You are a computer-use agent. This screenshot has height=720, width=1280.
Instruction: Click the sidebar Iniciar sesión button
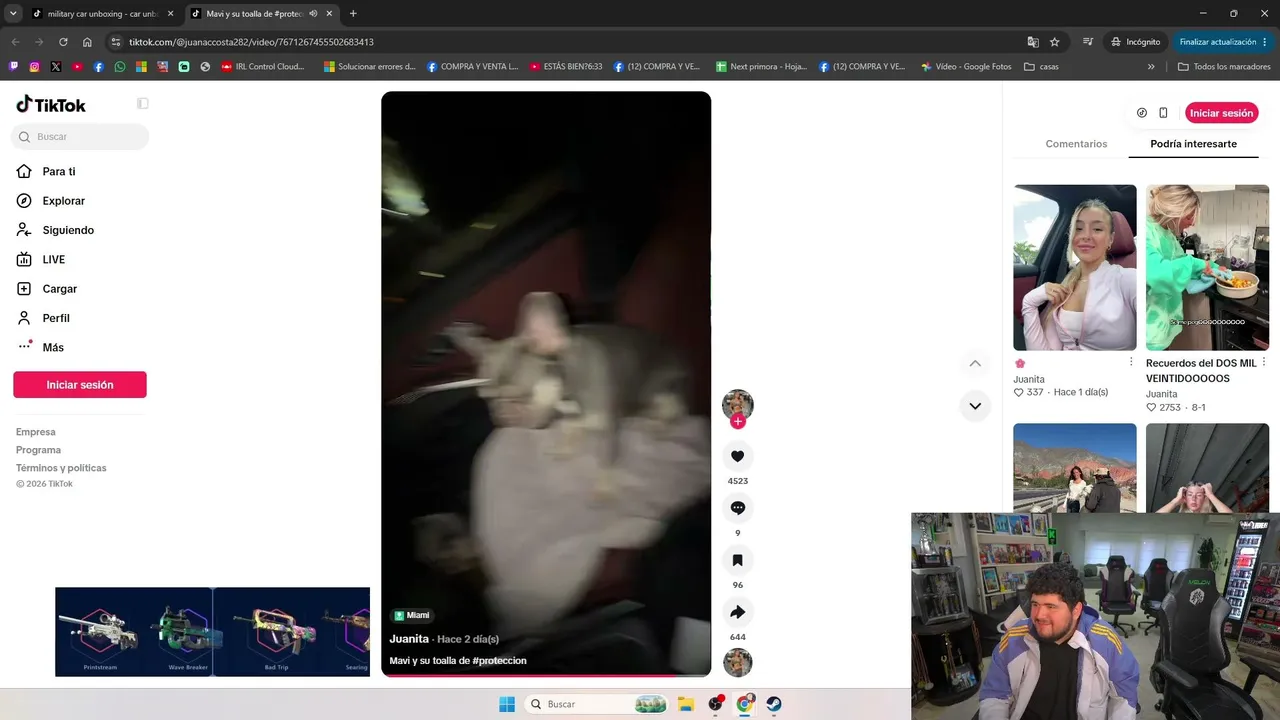pyautogui.click(x=80, y=385)
